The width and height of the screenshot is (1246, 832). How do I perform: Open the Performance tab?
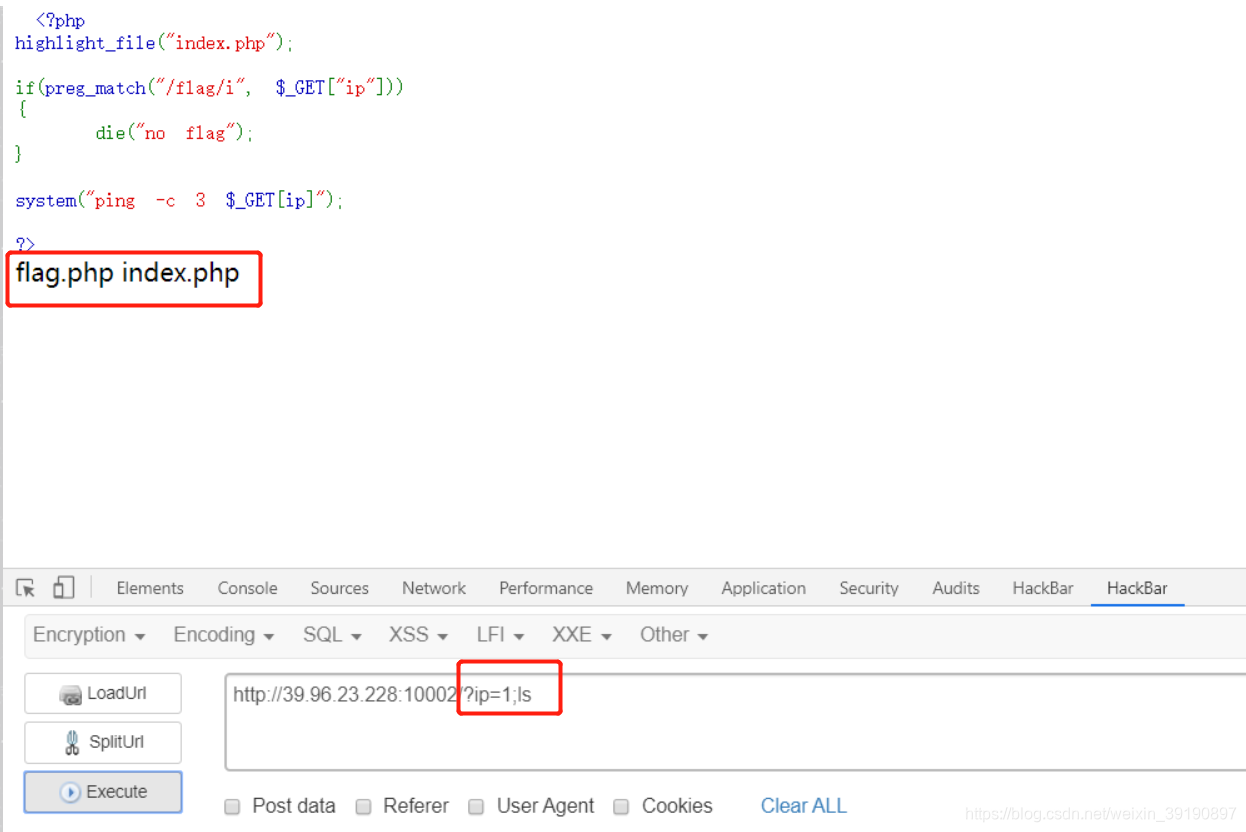click(546, 588)
